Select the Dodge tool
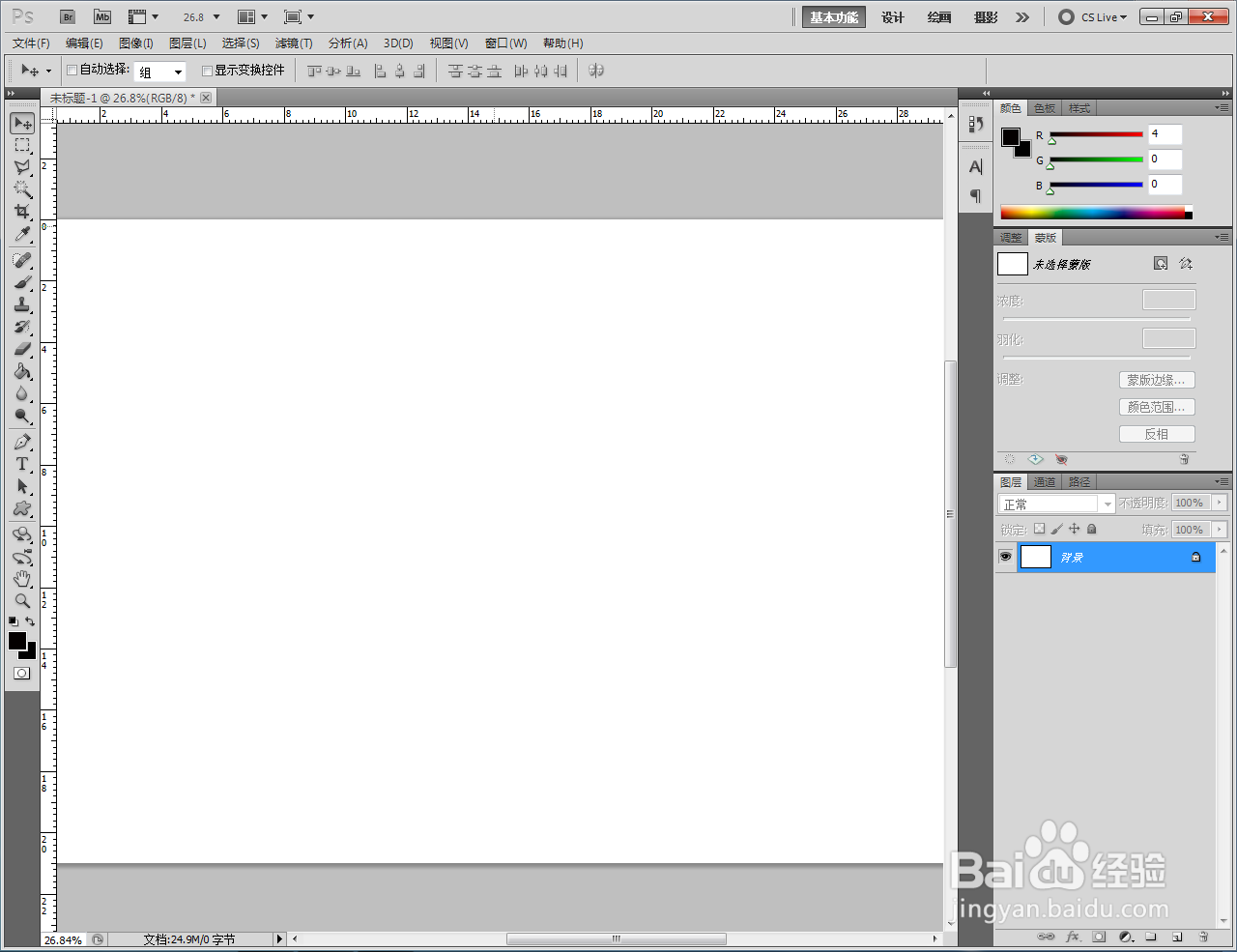 pos(22,416)
